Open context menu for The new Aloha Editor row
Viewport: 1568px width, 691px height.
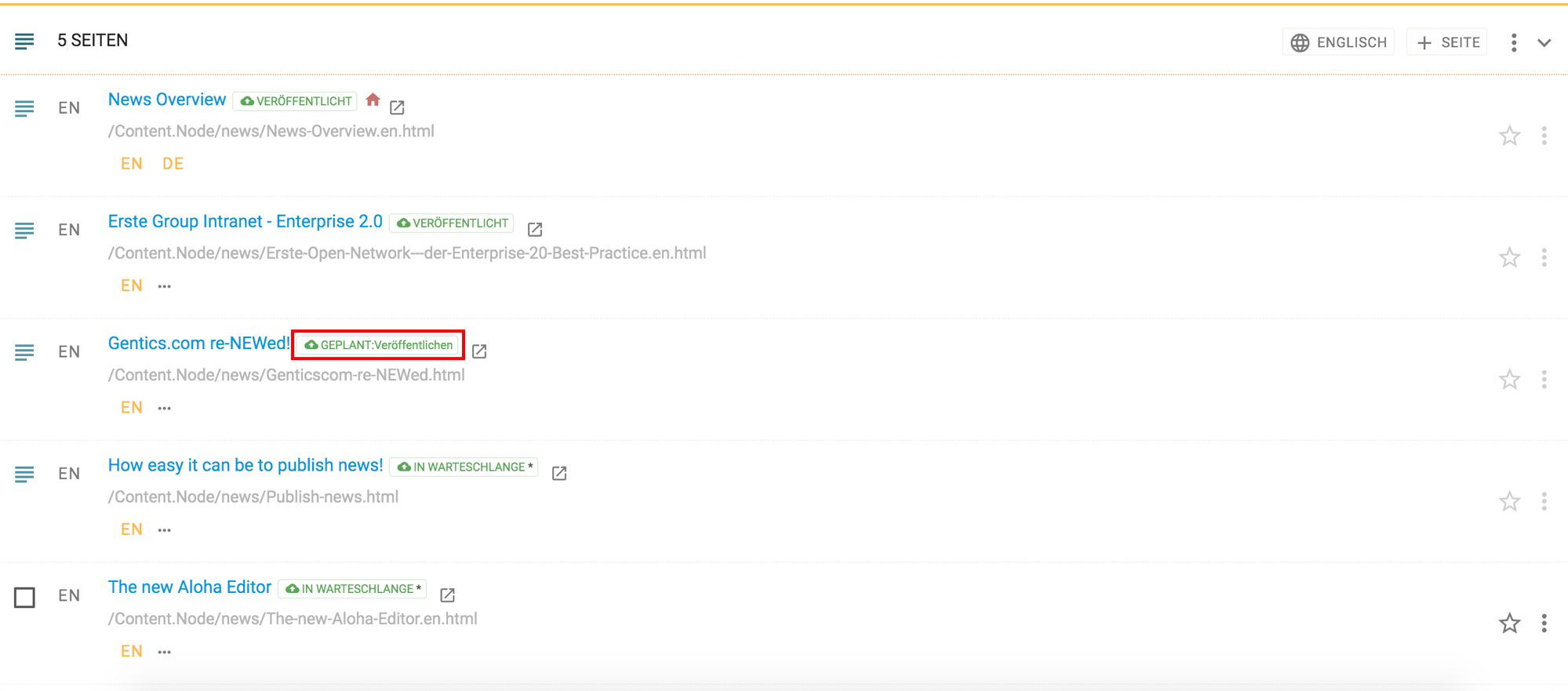point(1544,624)
